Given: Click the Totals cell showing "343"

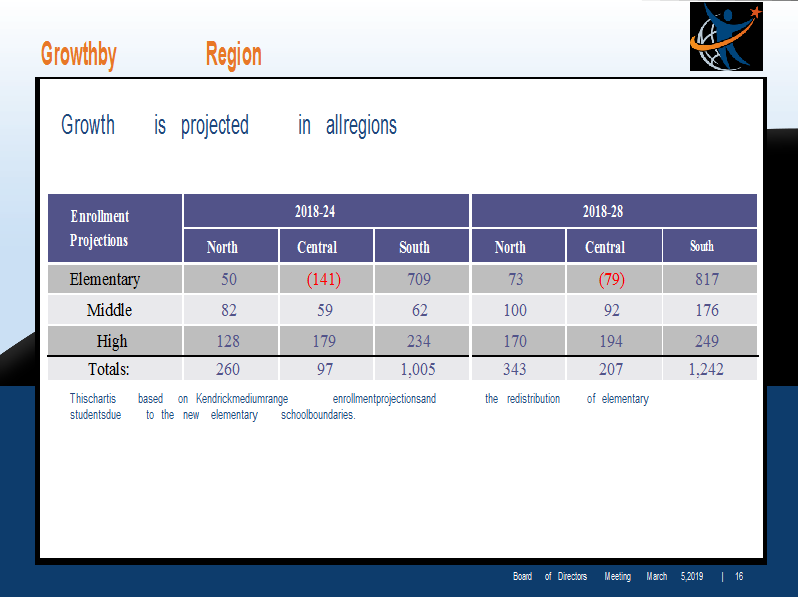Looking at the screenshot, I should pyautogui.click(x=518, y=368).
